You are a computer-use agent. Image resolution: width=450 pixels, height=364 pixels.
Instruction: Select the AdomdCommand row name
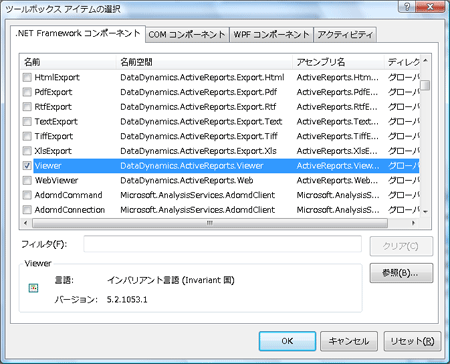click(x=68, y=195)
